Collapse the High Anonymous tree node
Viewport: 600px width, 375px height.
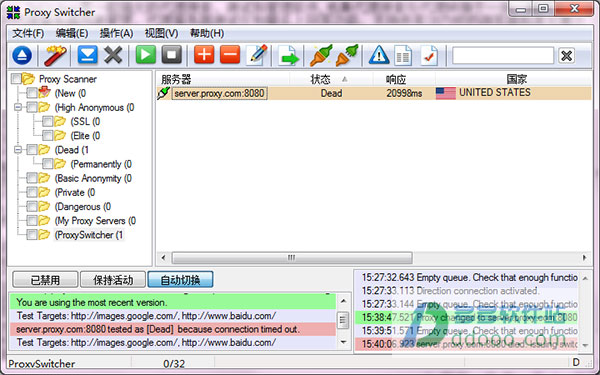click(18, 107)
